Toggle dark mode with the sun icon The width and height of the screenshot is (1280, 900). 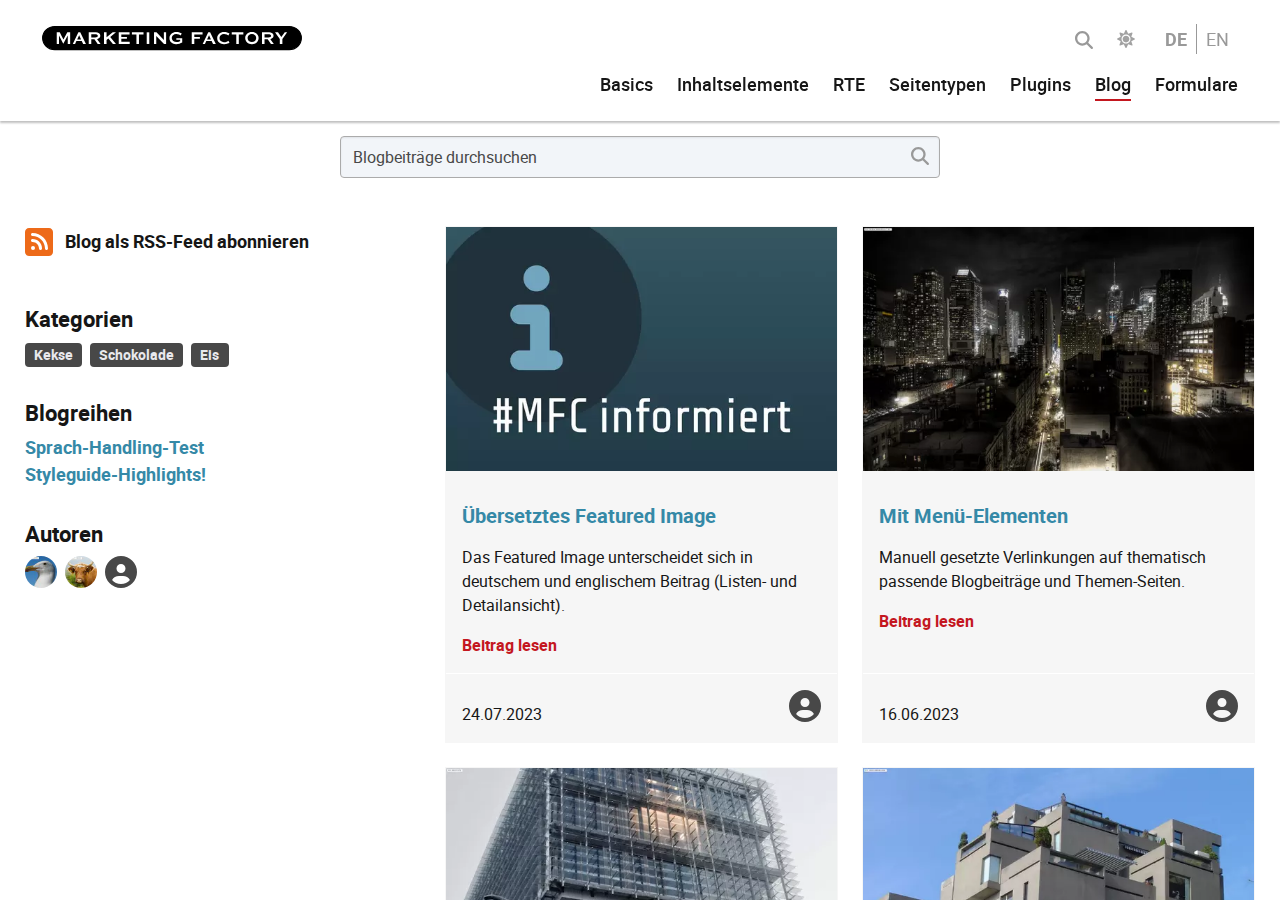(x=1126, y=39)
